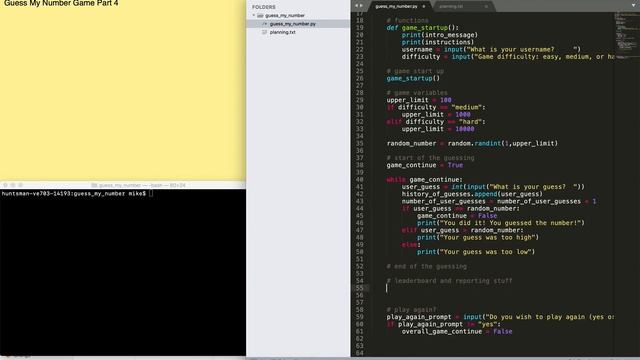Click the FOLDERS sidebar heading
Viewport: 640px width, 360px height.
point(264,7)
